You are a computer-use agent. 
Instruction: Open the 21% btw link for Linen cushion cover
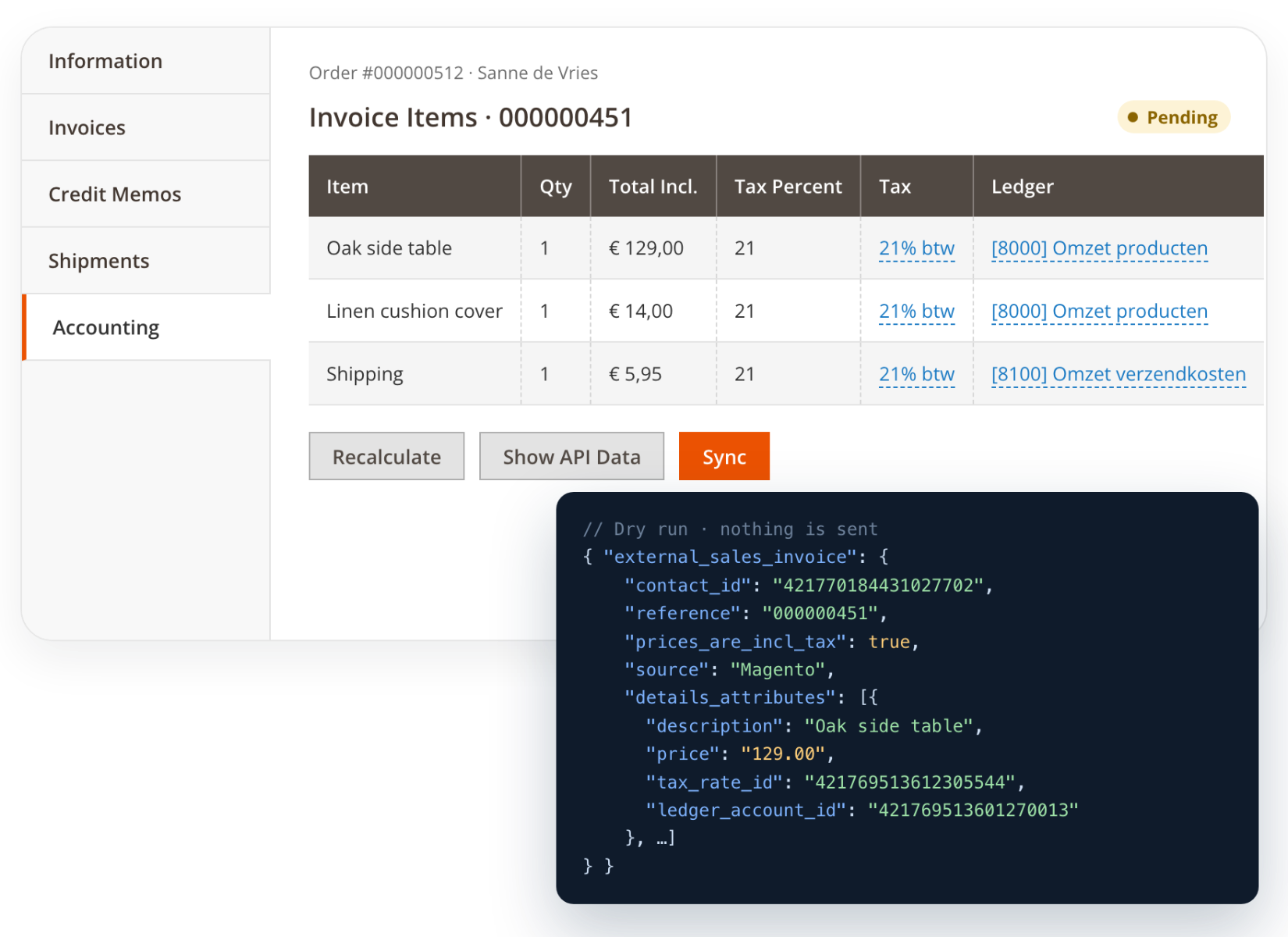(x=916, y=312)
